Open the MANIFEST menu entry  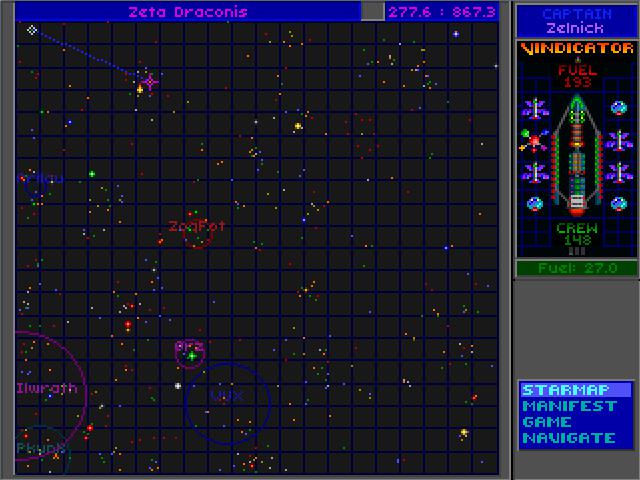pyautogui.click(x=569, y=406)
